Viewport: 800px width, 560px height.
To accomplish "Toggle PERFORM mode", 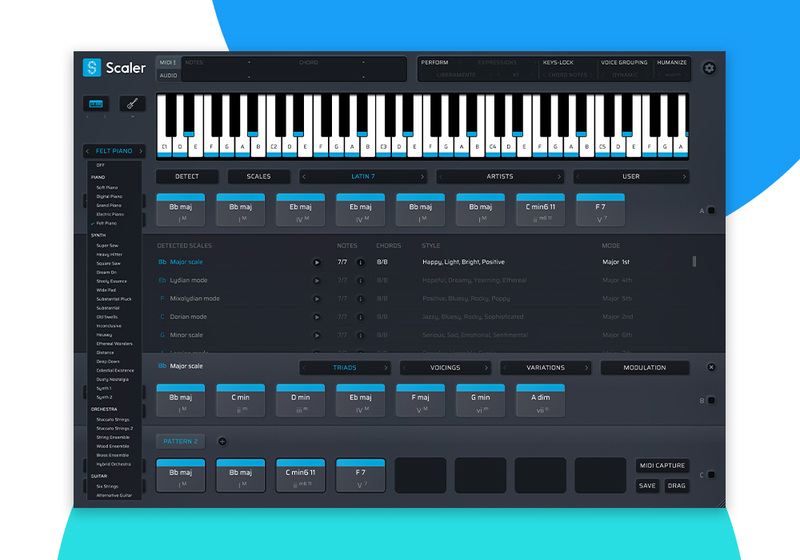I will point(435,62).
